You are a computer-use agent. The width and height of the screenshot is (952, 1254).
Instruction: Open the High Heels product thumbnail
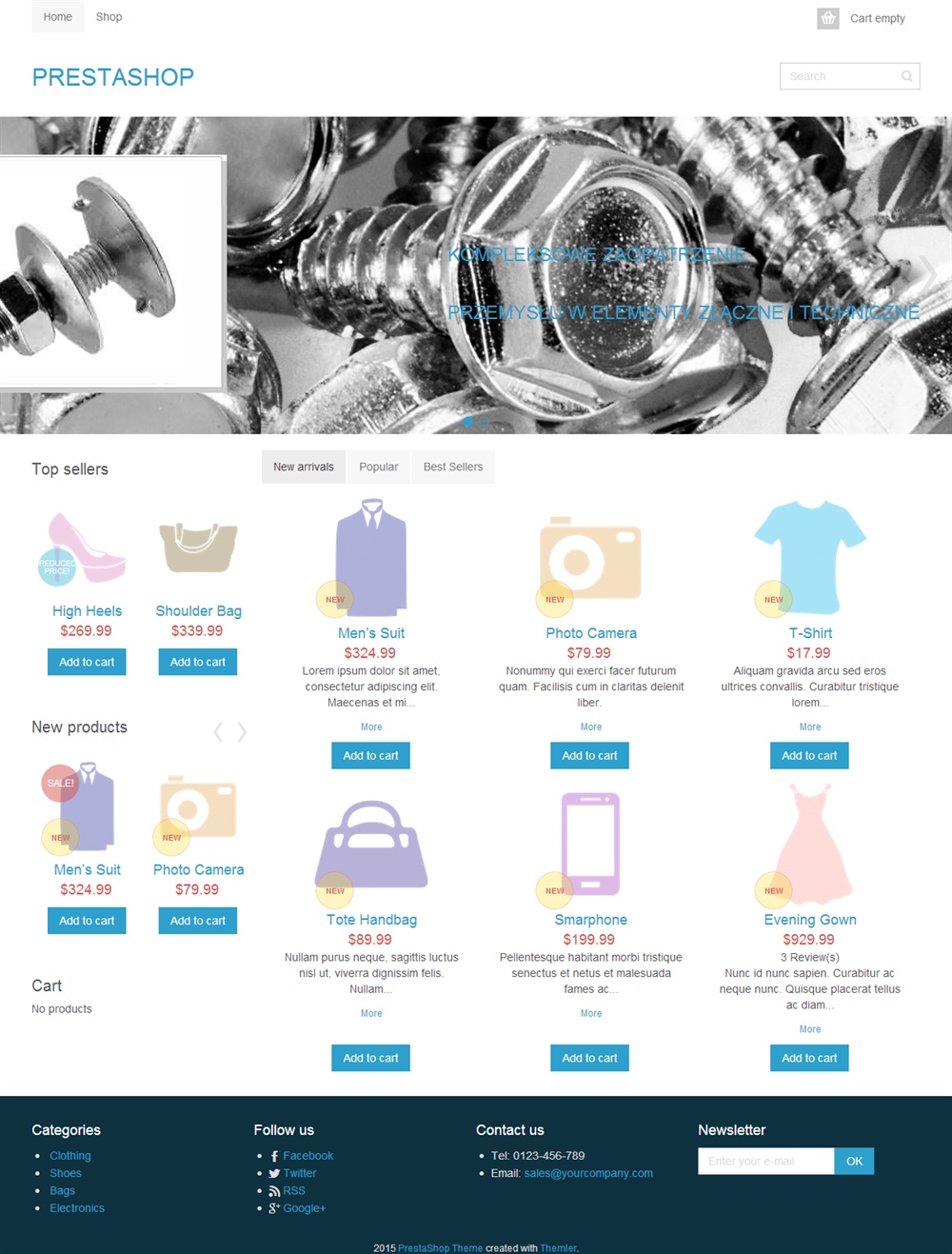(x=87, y=547)
